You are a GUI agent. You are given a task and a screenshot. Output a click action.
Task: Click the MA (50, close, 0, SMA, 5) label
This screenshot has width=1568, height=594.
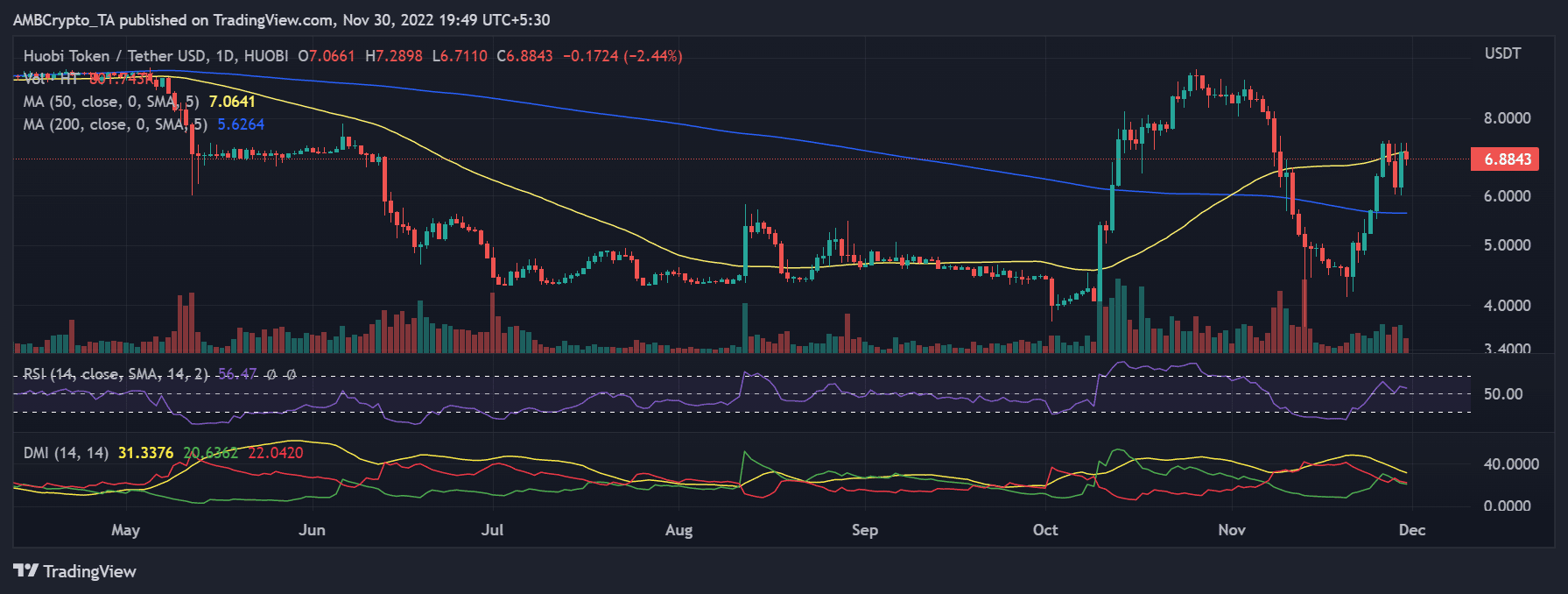pos(111,102)
